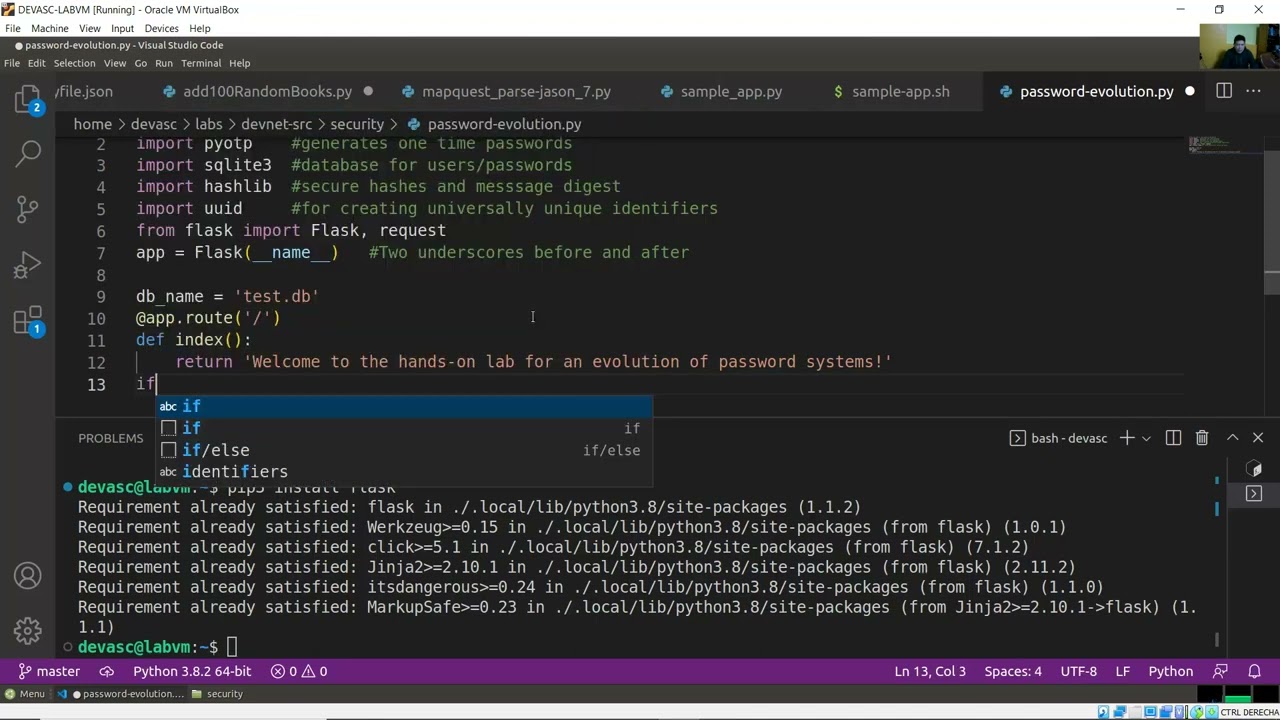This screenshot has height=720, width=1280.
Task: Click unsaved dot on add100RandomBooks.py tab
Action: [368, 91]
